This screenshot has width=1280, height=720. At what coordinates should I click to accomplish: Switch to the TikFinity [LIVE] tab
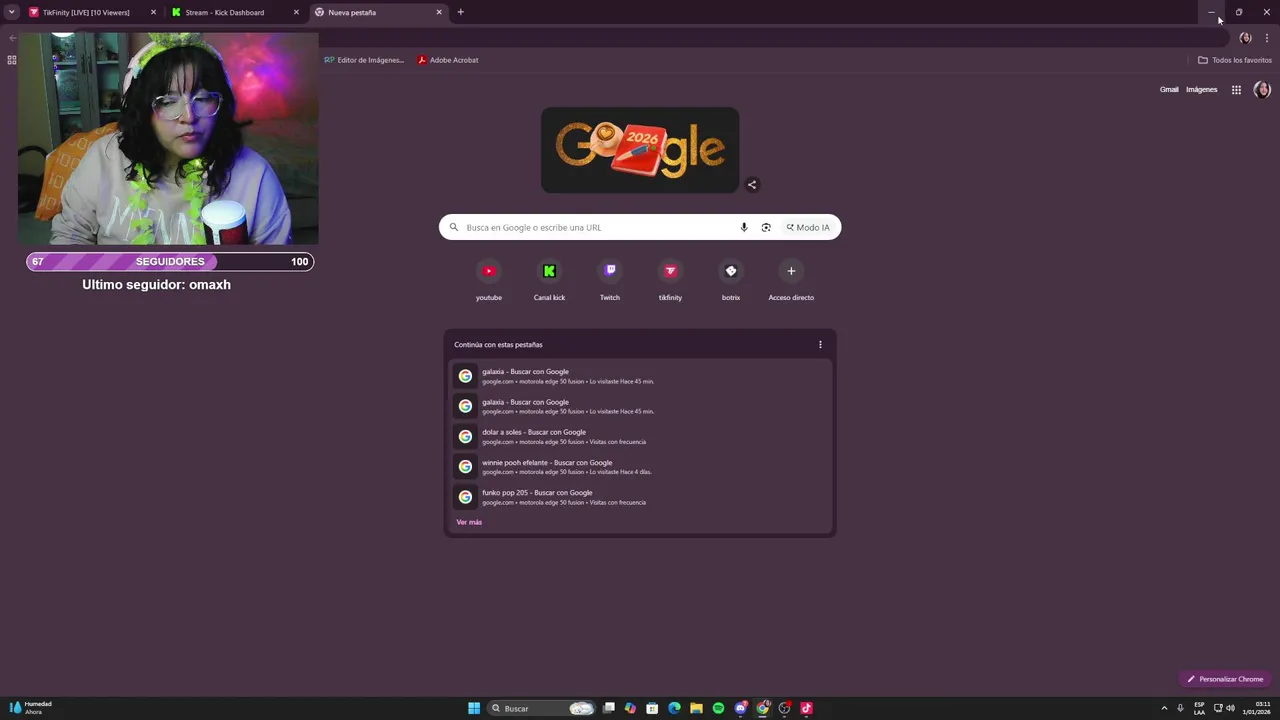click(x=85, y=12)
